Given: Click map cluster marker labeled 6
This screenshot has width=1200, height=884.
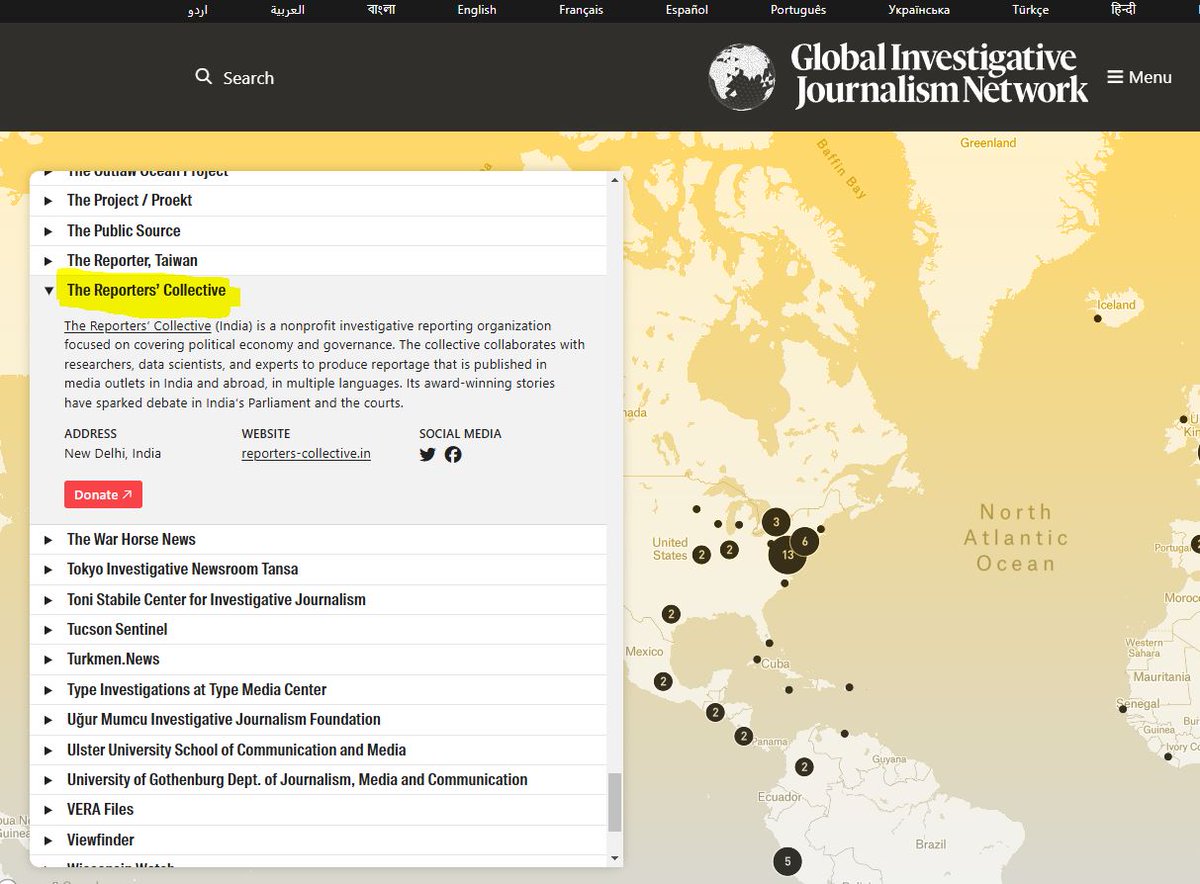Looking at the screenshot, I should (x=805, y=542).
